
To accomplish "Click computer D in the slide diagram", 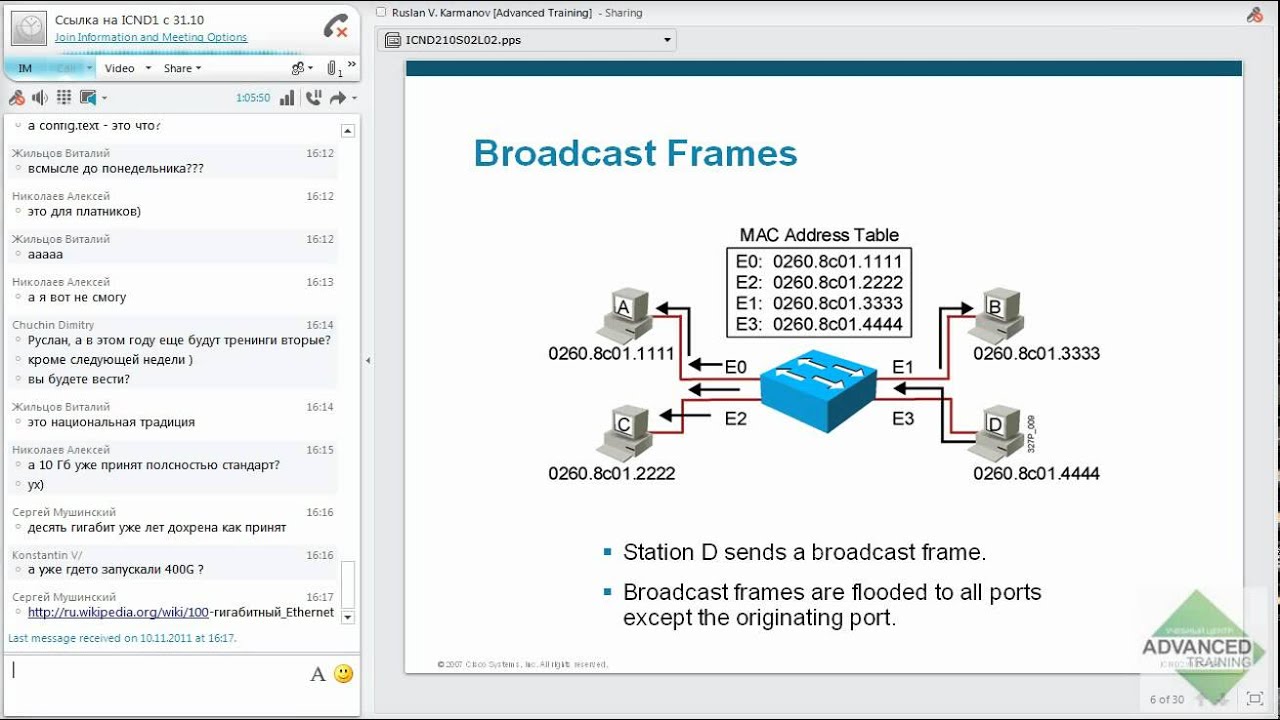I will click(x=995, y=433).
